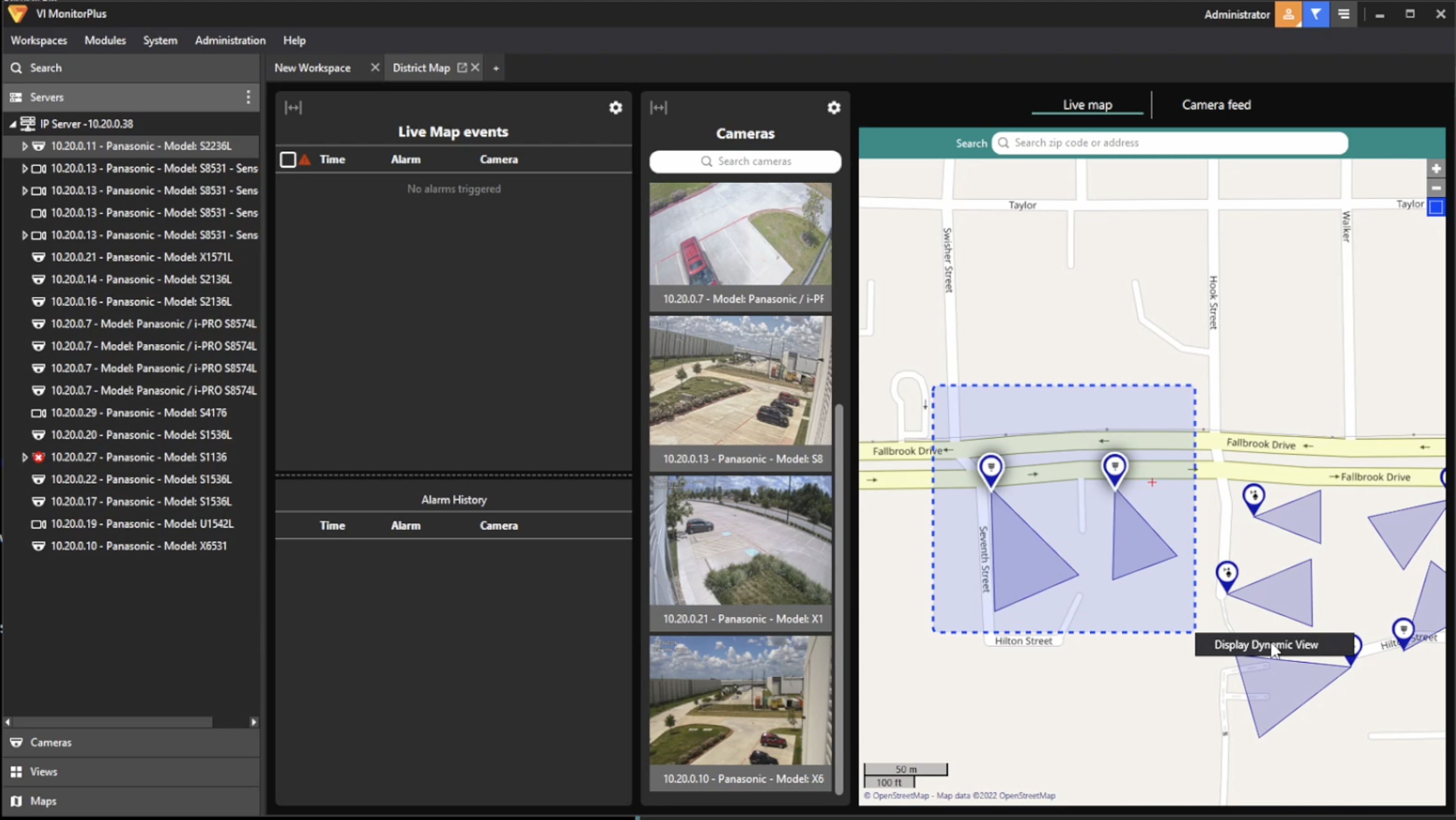Switch to Camera feed tab
This screenshot has width=1456, height=820.
click(x=1216, y=104)
